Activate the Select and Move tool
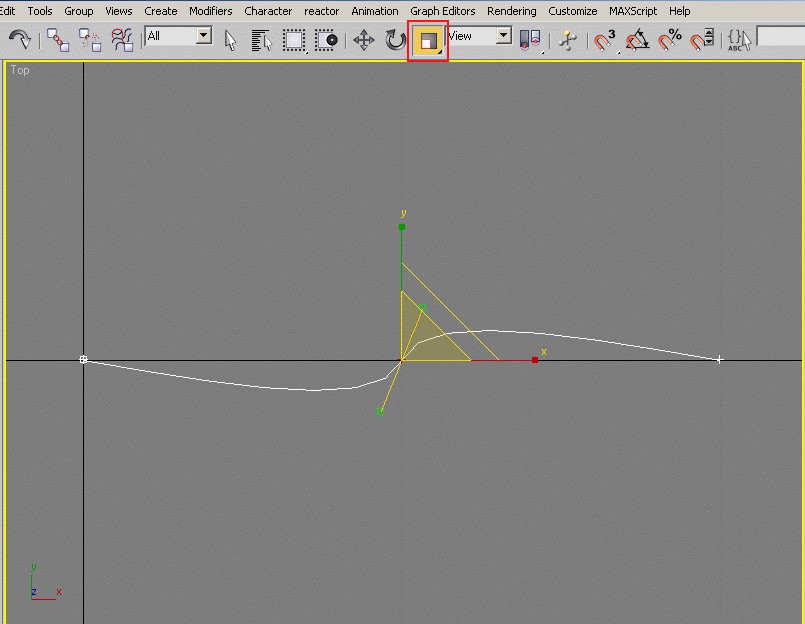 [x=364, y=40]
